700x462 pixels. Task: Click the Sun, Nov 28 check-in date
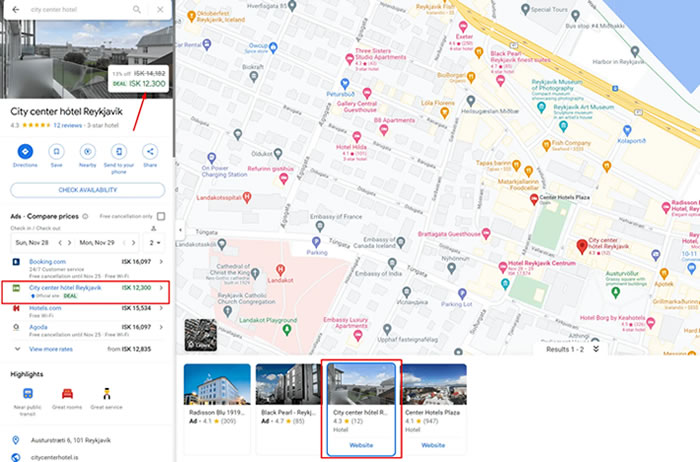pyautogui.click(x=32, y=243)
